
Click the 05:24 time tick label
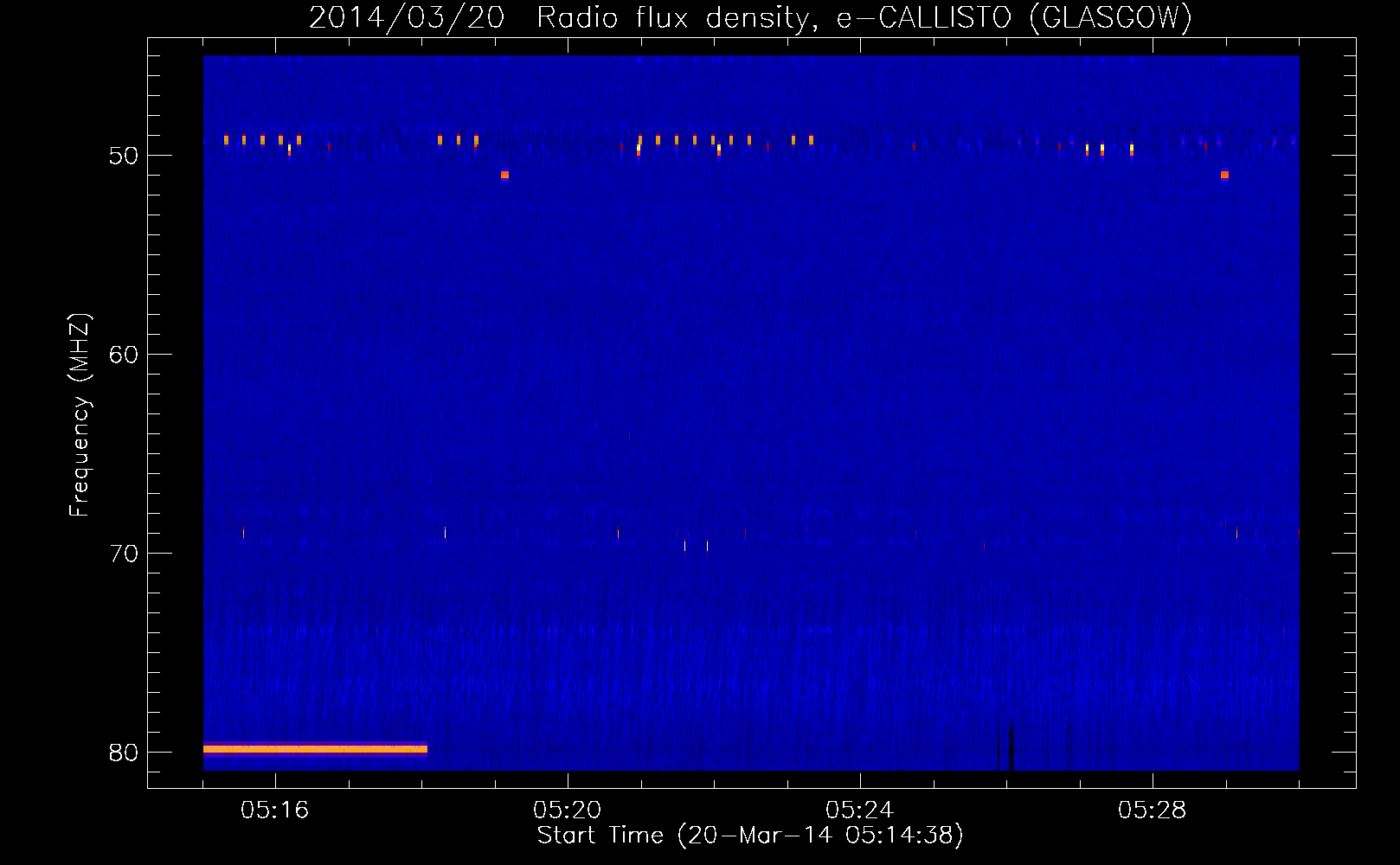tap(860, 811)
